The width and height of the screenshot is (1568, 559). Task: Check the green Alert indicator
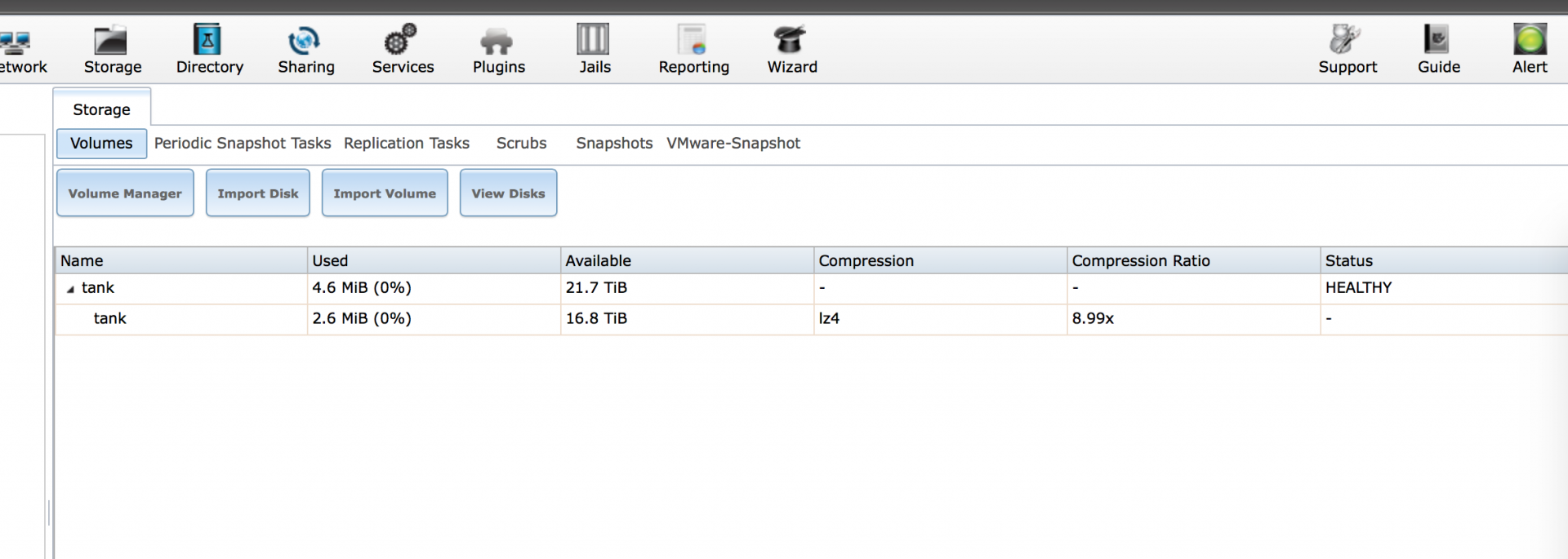[x=1530, y=39]
